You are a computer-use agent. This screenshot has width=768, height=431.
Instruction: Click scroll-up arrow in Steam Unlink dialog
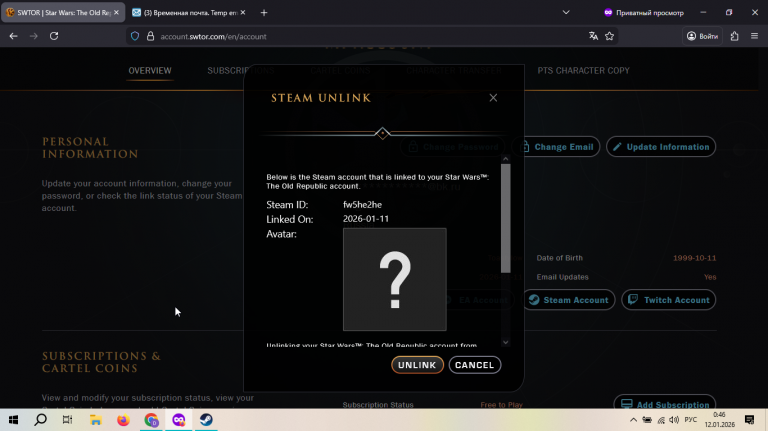[506, 159]
